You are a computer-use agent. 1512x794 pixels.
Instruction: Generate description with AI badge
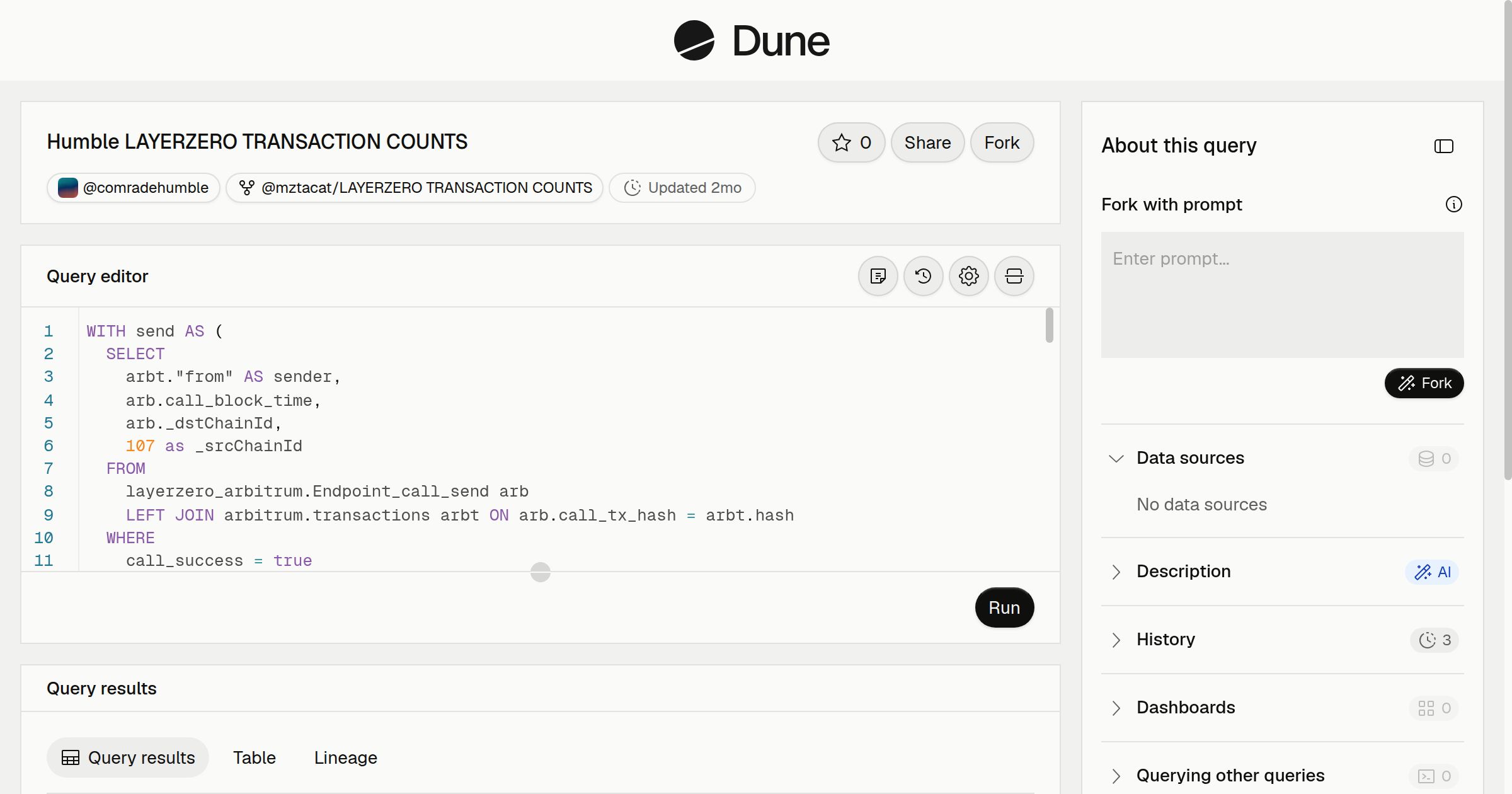point(1432,572)
